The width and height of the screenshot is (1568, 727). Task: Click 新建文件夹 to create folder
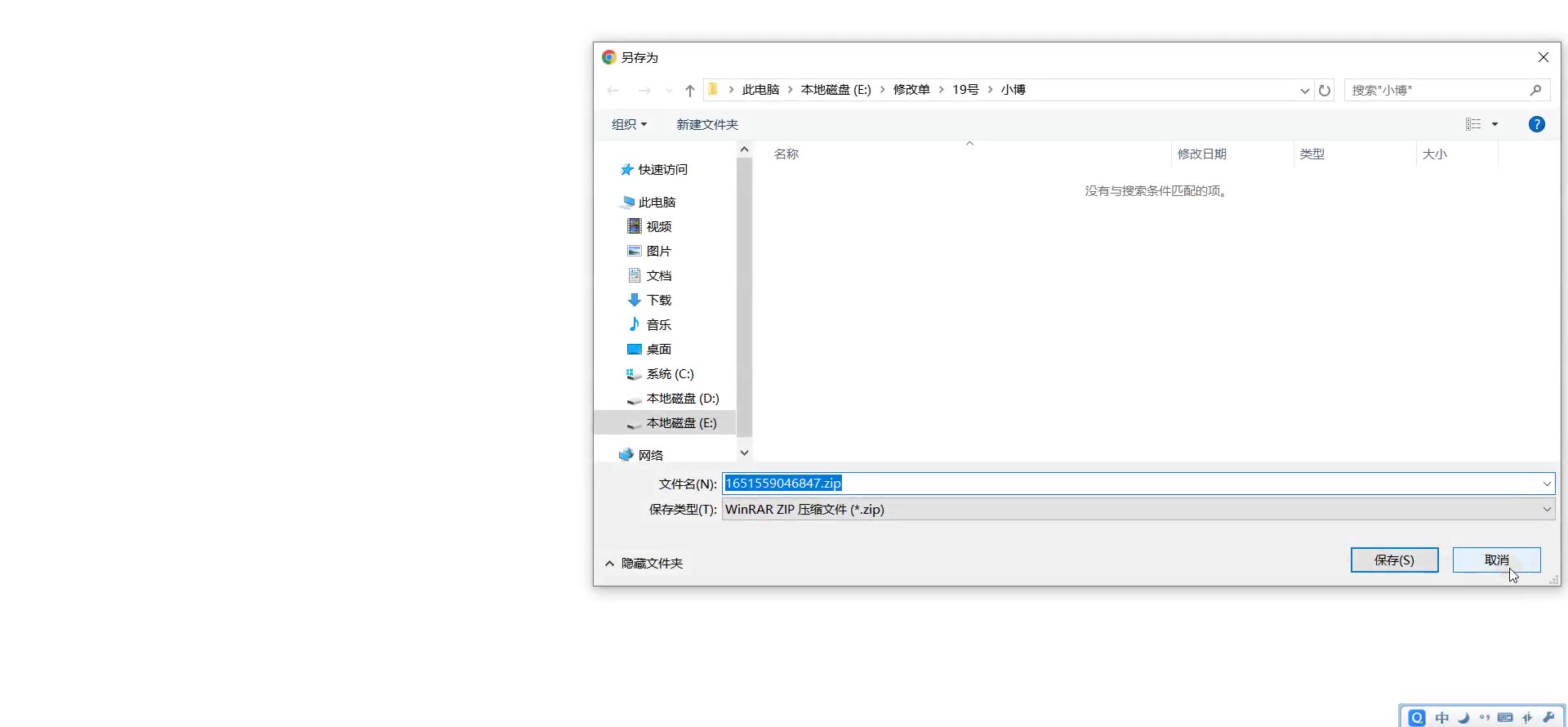click(707, 124)
